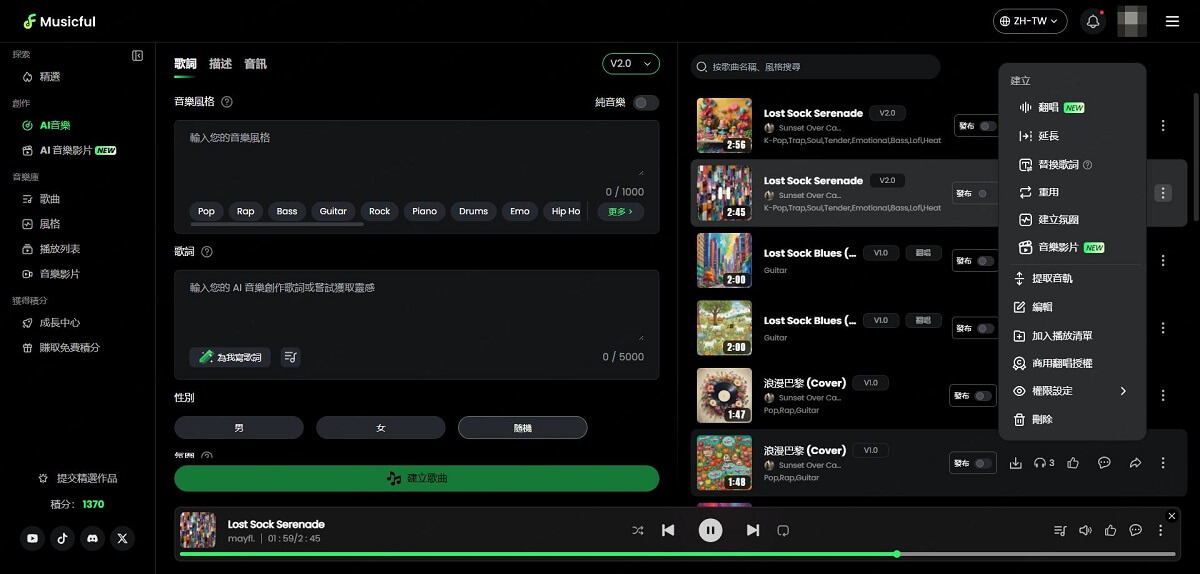Click the lyrics optimize icon beside 為我寫歌詞
Screen dimensions: 1200x574
[290, 357]
